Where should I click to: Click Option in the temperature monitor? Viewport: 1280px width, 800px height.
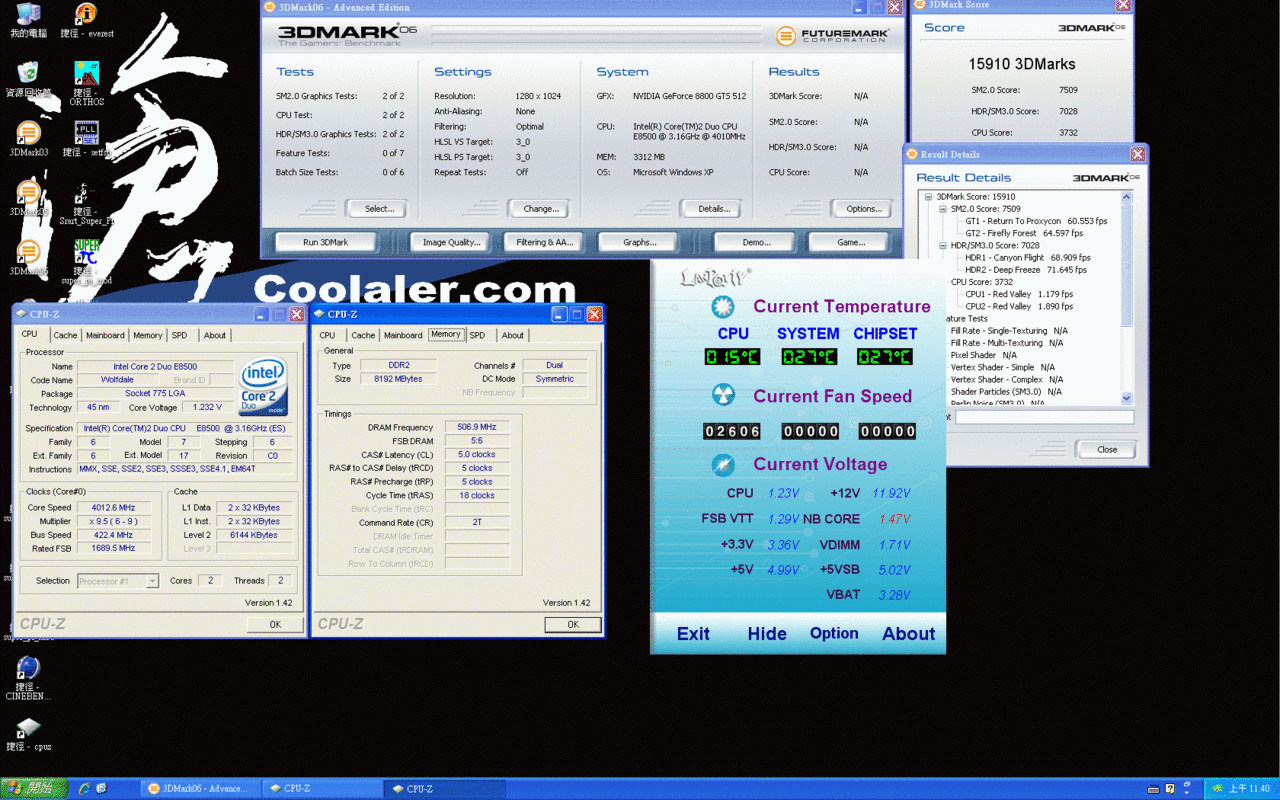point(834,633)
